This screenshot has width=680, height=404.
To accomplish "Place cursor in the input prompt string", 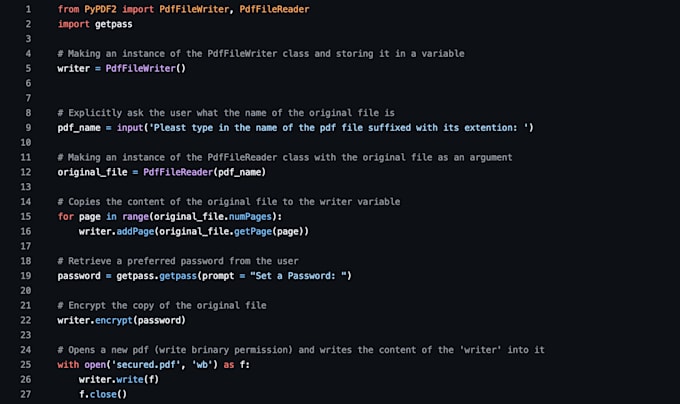I will point(339,127).
